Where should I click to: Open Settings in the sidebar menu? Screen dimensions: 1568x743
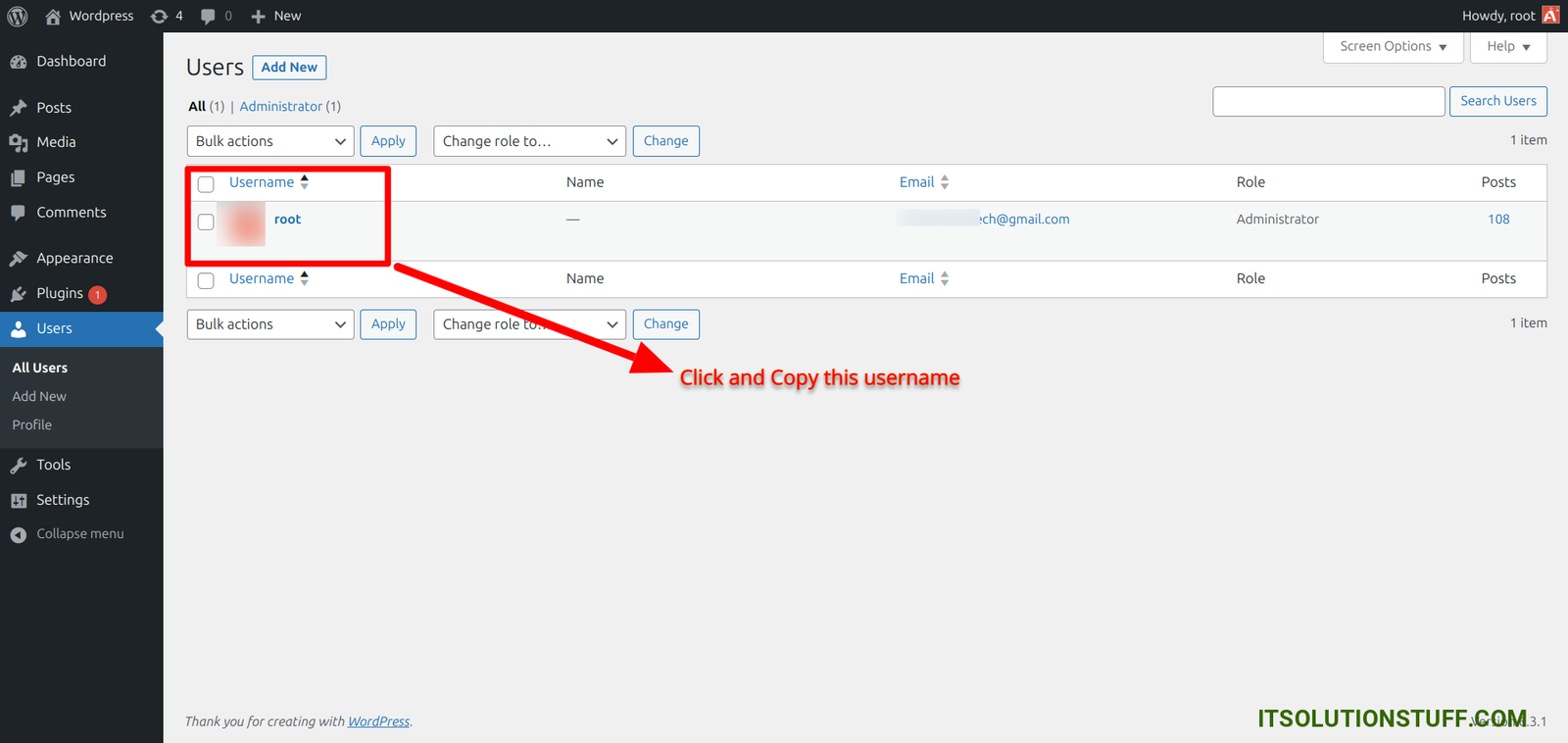63,500
